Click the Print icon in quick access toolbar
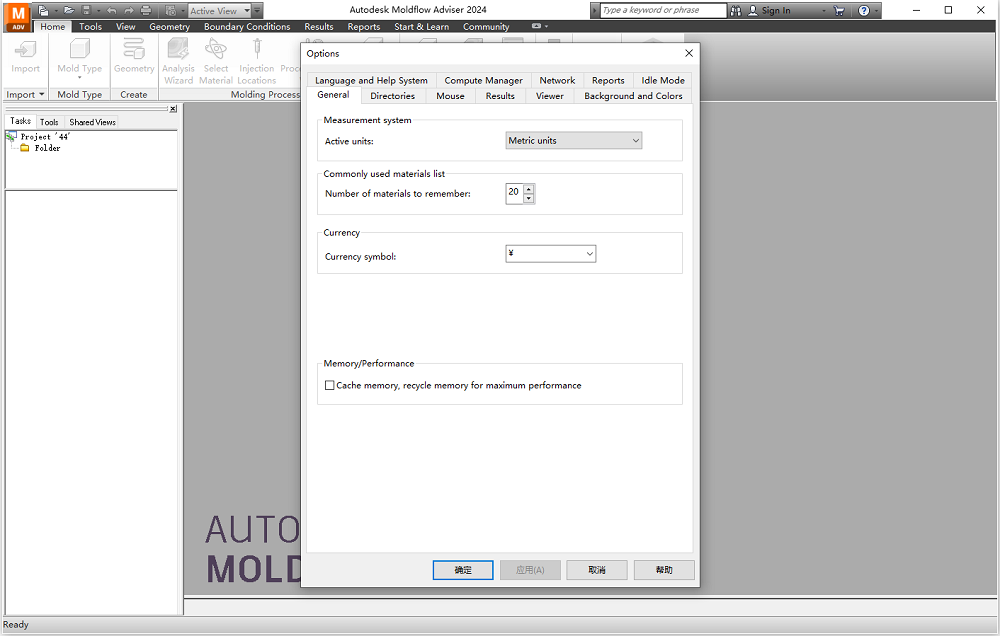The height and width of the screenshot is (636, 1000). (146, 11)
